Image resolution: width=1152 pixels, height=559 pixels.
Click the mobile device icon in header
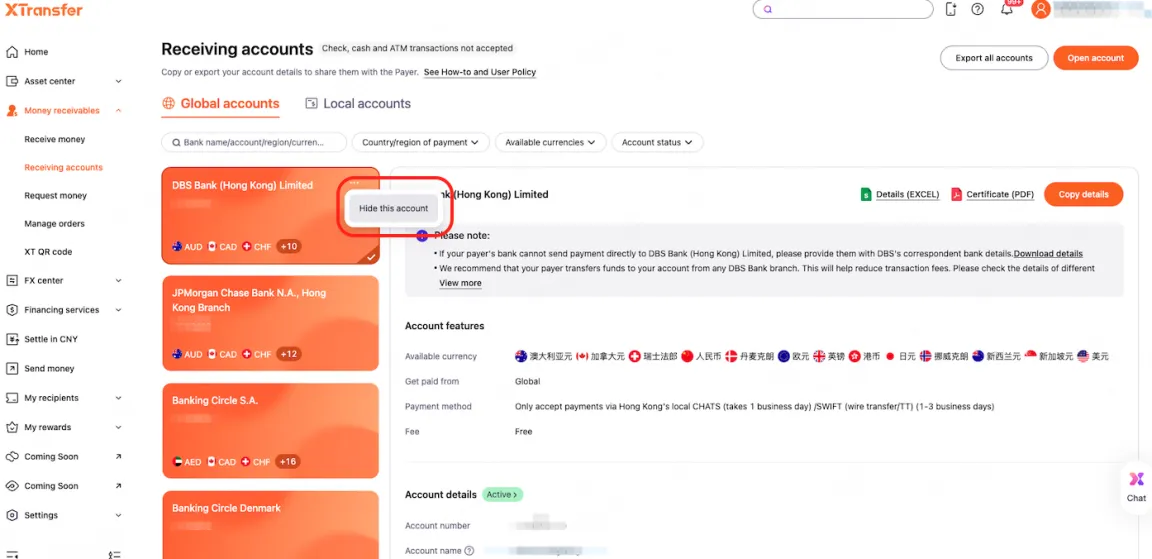coord(950,9)
